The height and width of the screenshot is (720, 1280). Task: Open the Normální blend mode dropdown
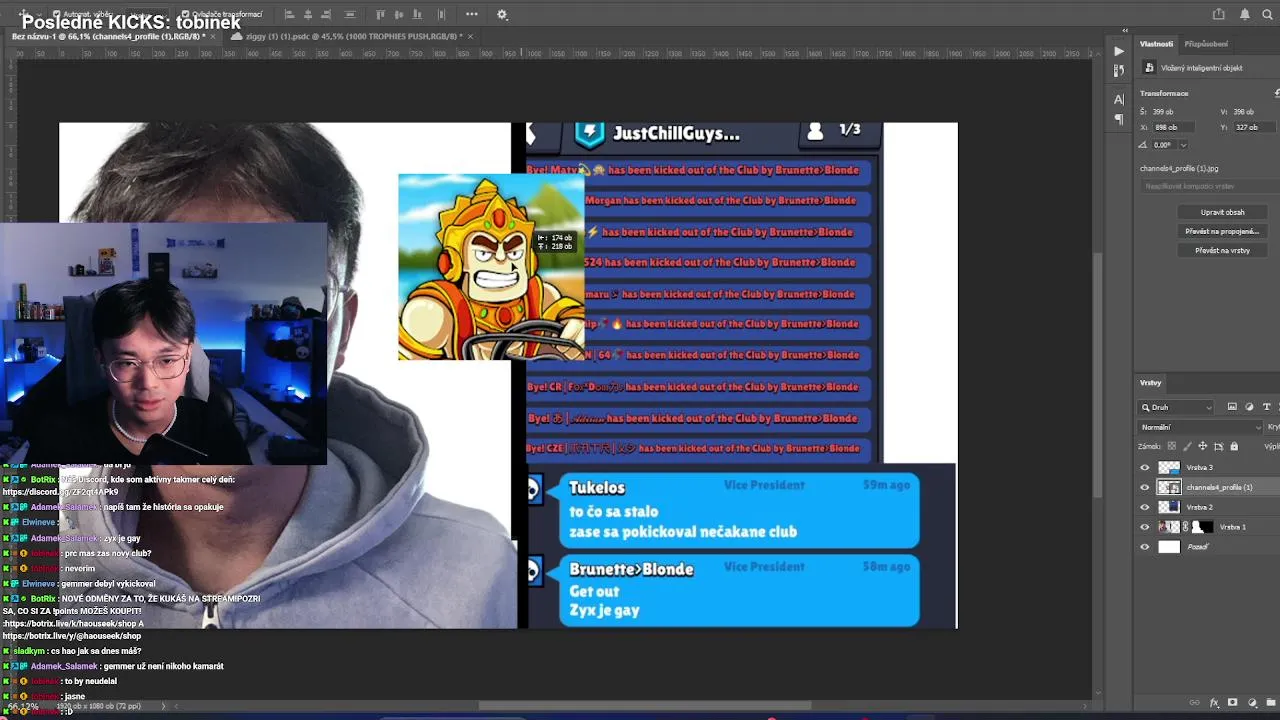coord(1199,427)
